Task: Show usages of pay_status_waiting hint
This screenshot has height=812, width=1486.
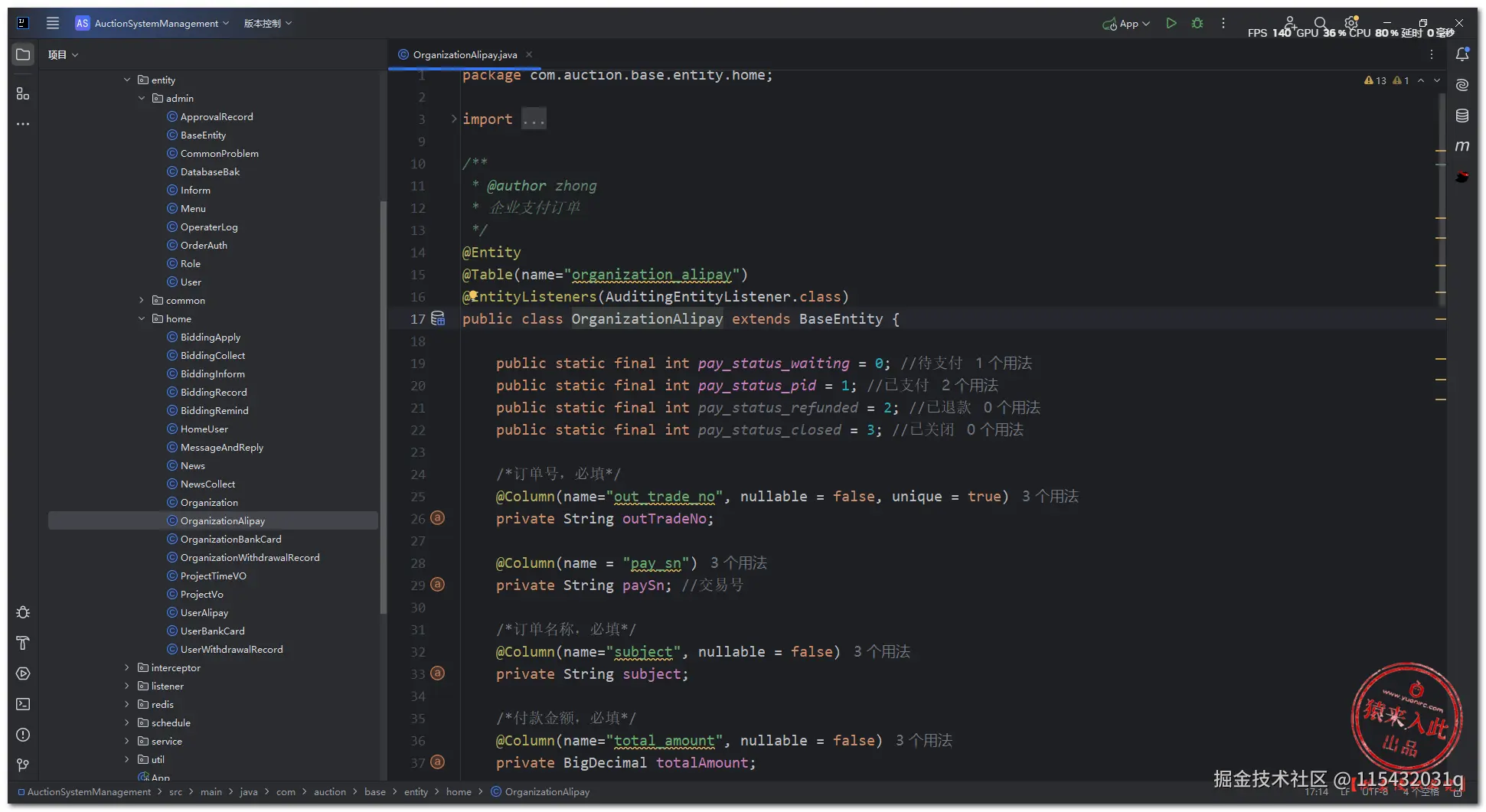Action: [x=1004, y=363]
